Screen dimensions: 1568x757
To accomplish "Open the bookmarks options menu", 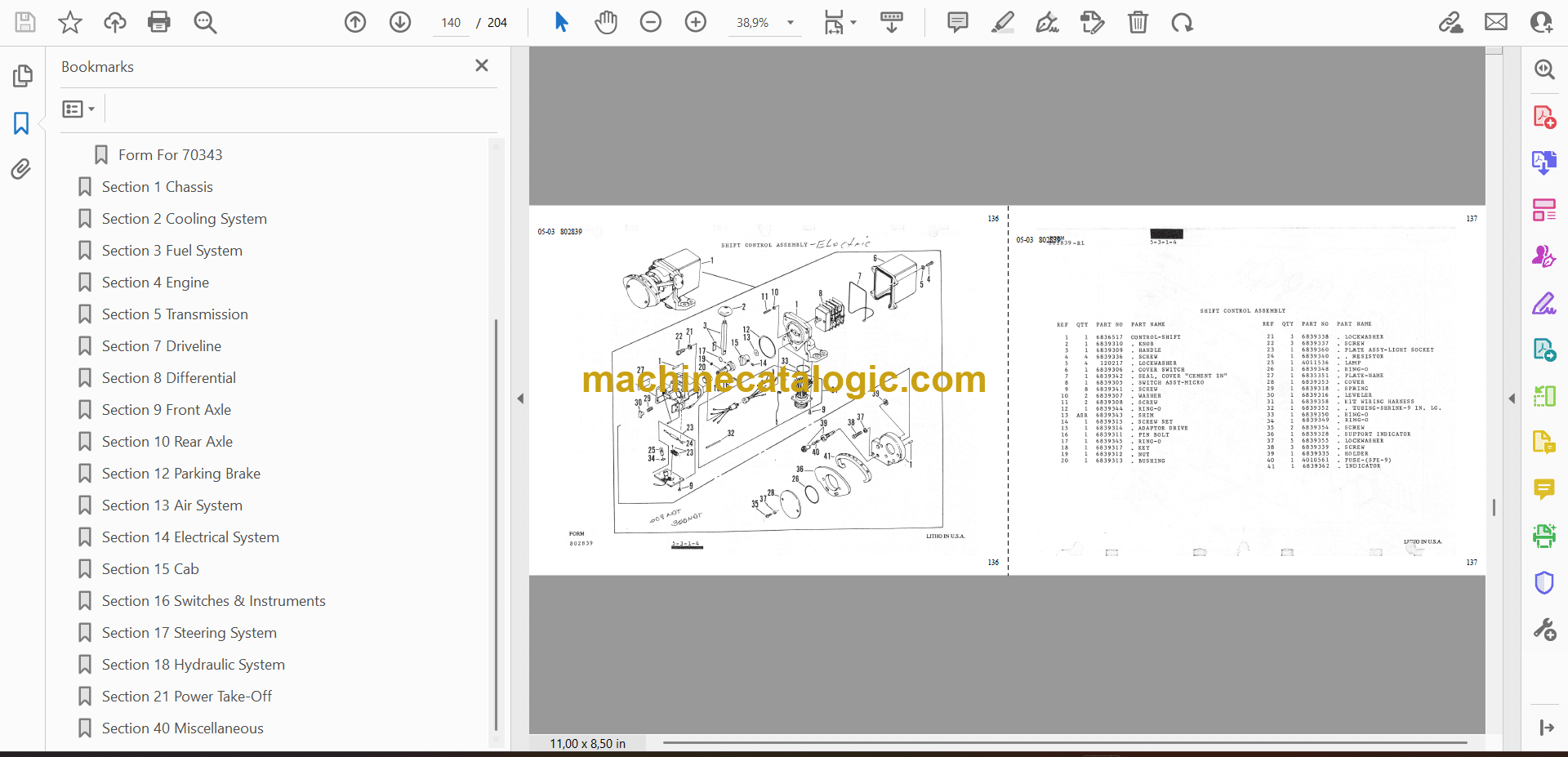I will pos(78,109).
